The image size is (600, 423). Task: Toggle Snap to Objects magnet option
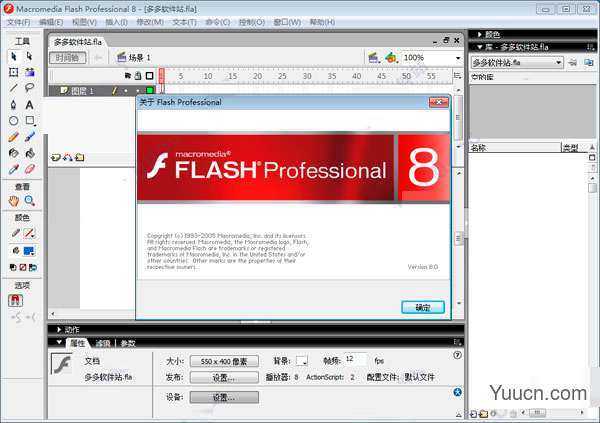tap(15, 301)
